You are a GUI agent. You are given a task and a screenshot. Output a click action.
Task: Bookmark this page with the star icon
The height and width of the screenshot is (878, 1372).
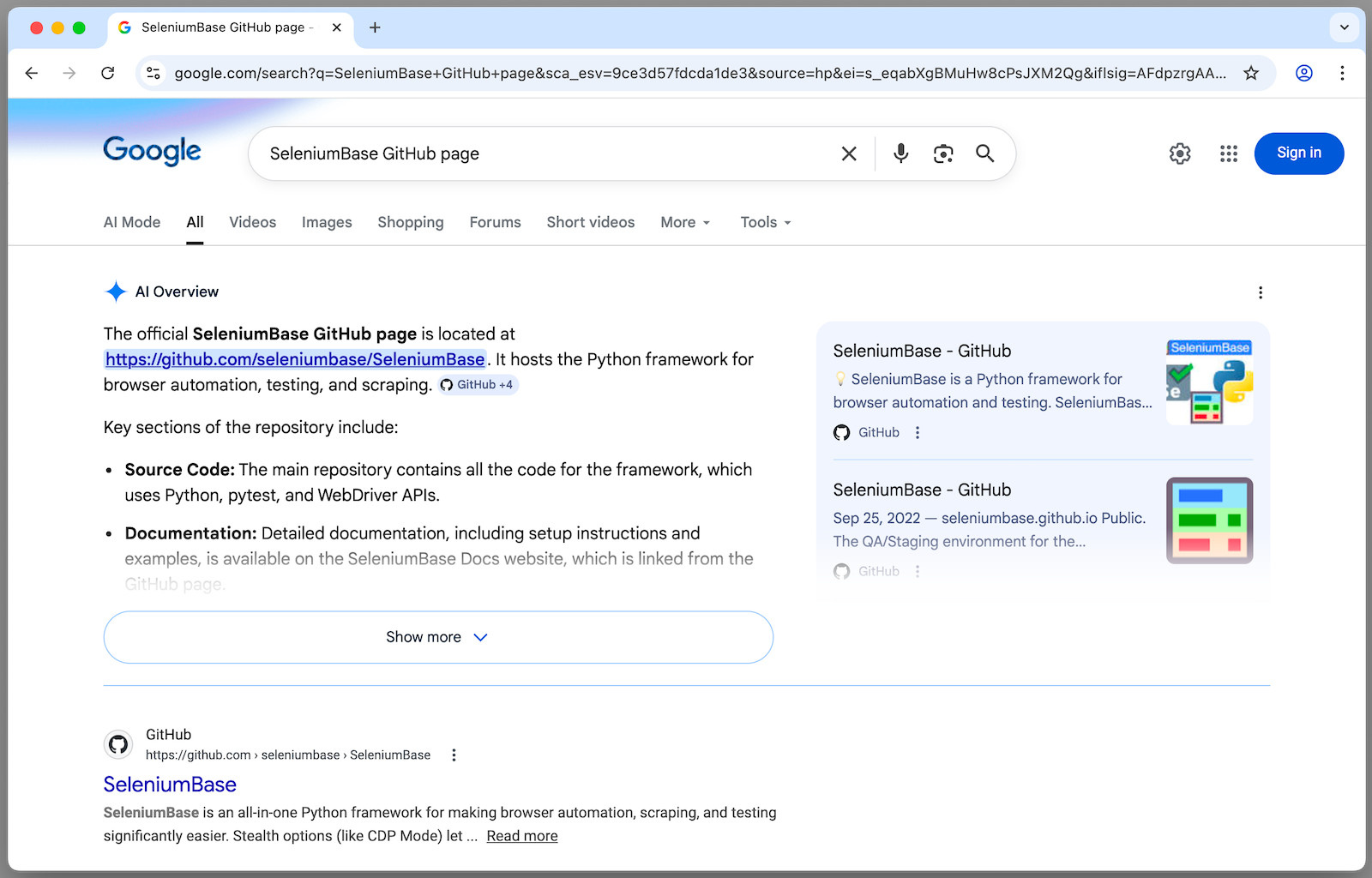point(1252,73)
